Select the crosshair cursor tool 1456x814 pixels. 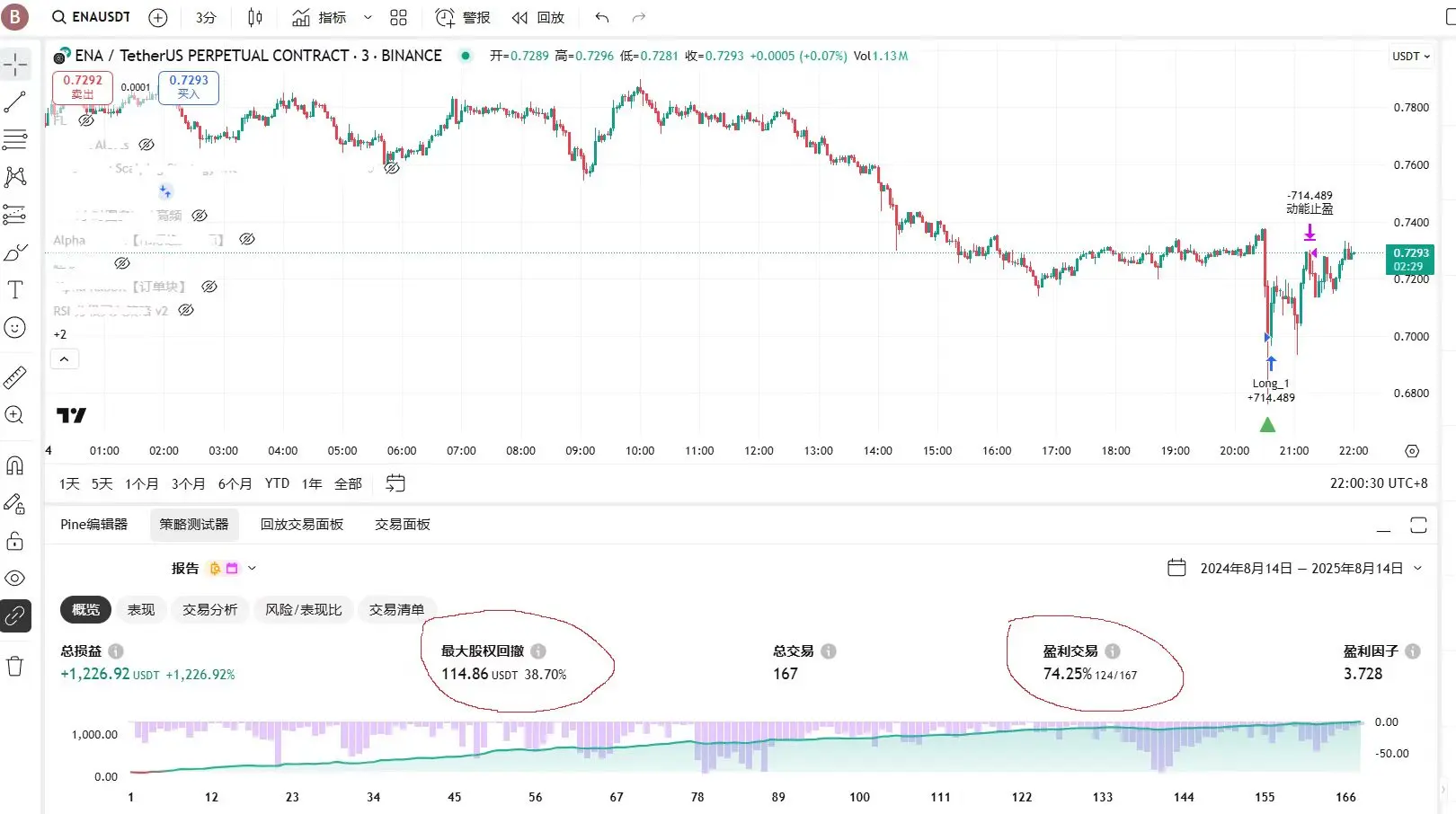15,65
